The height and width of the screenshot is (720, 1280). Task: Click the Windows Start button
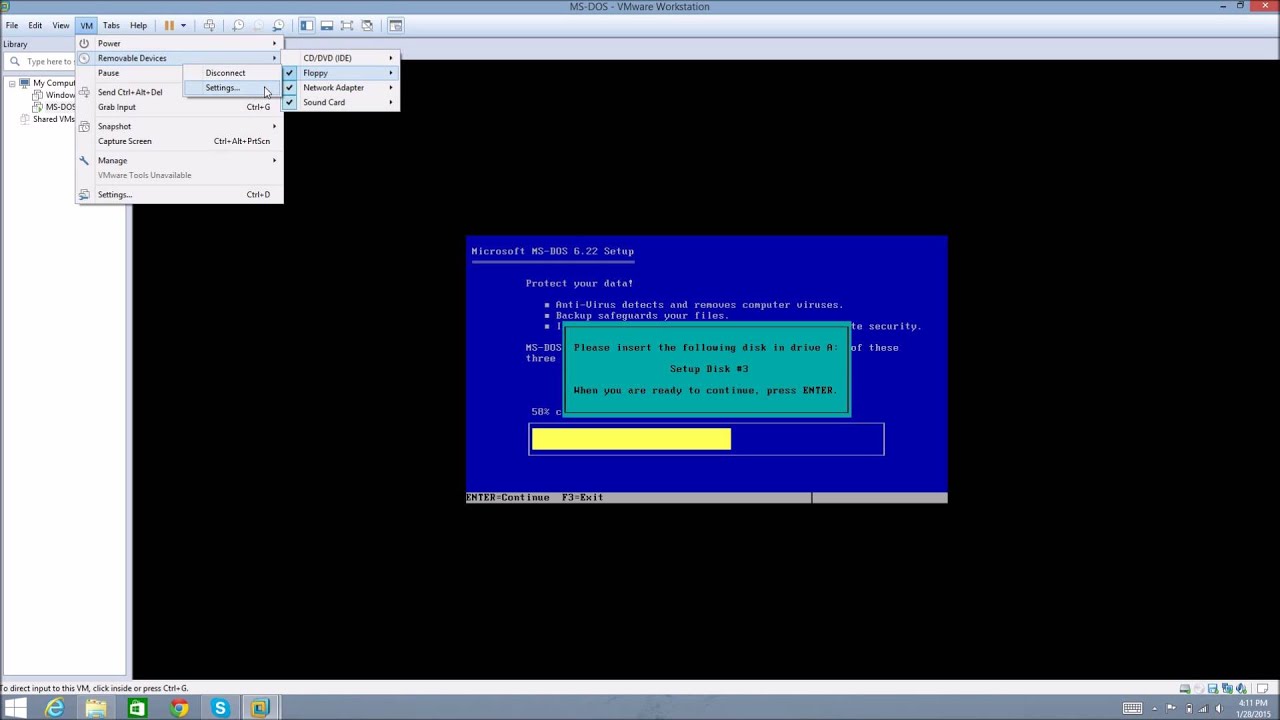16,709
